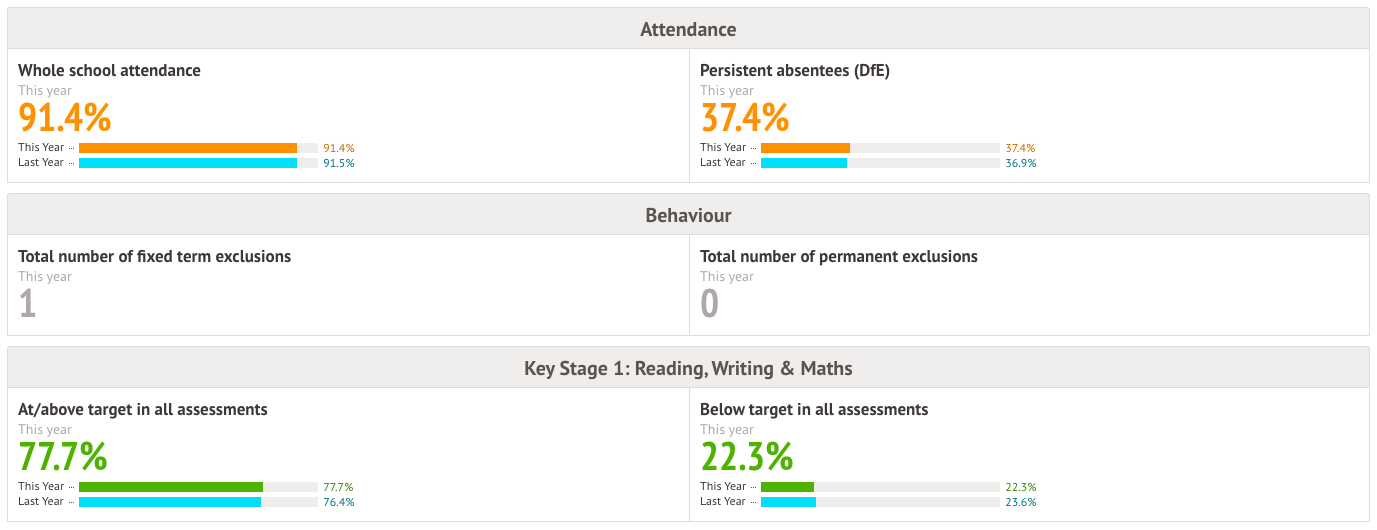Click the blue Last Year below target bar
1377x530 pixels.
click(789, 502)
